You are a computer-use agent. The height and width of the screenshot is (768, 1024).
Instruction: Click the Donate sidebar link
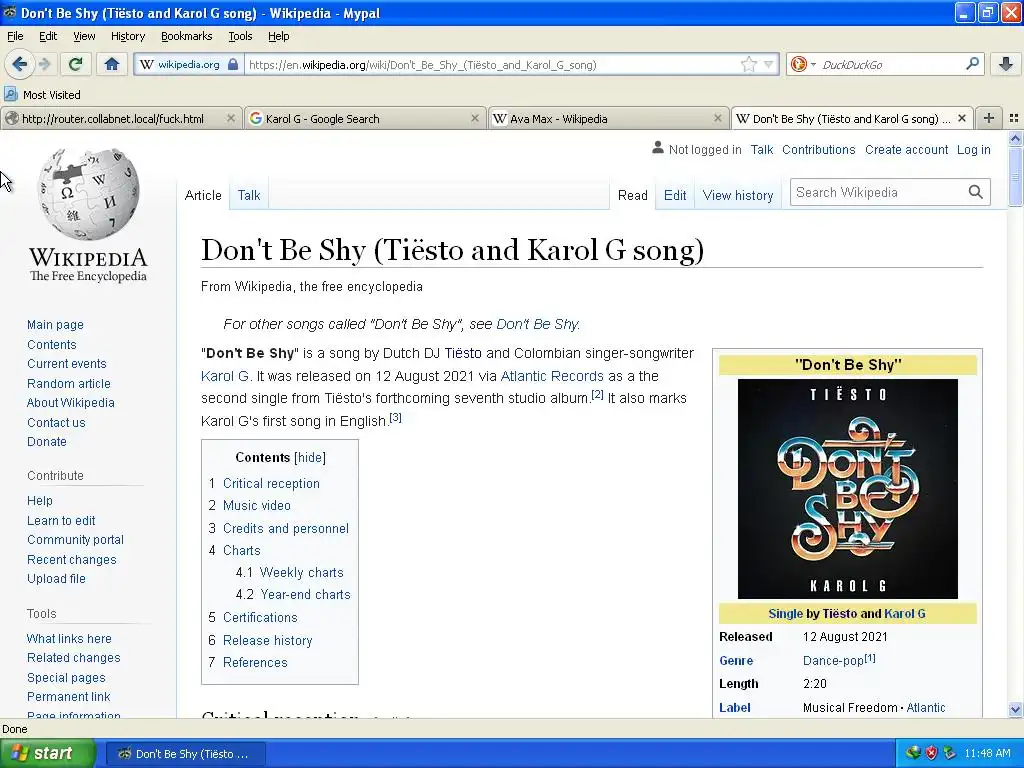[46, 441]
